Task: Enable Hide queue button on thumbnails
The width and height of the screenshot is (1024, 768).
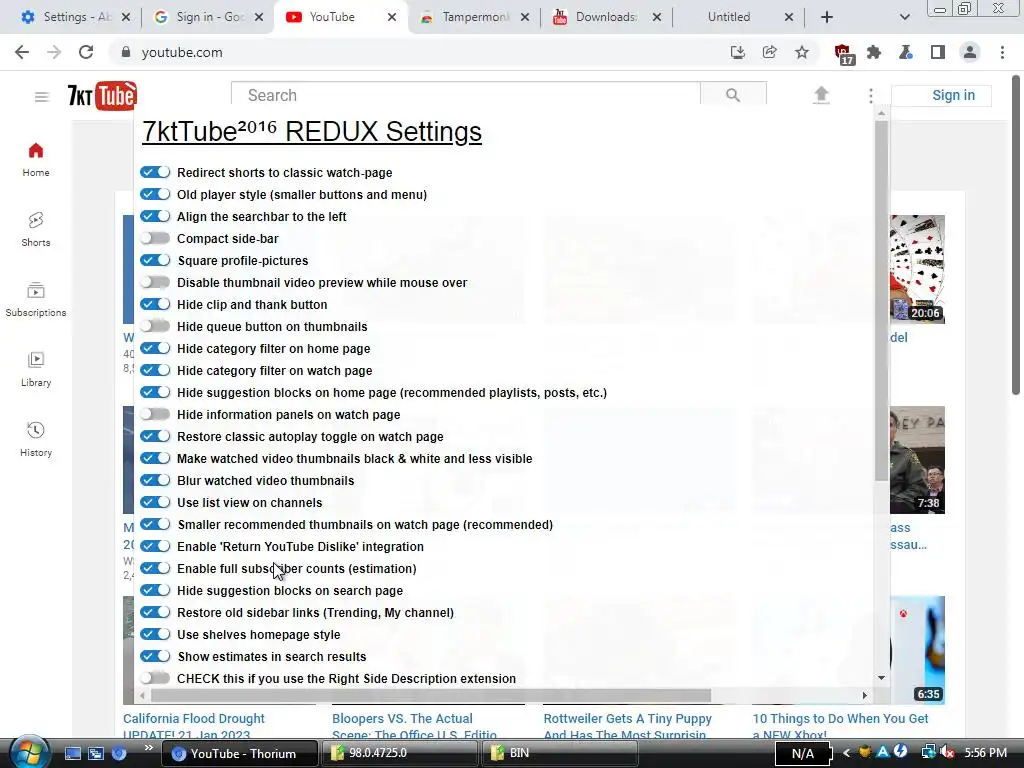Action: click(x=155, y=327)
